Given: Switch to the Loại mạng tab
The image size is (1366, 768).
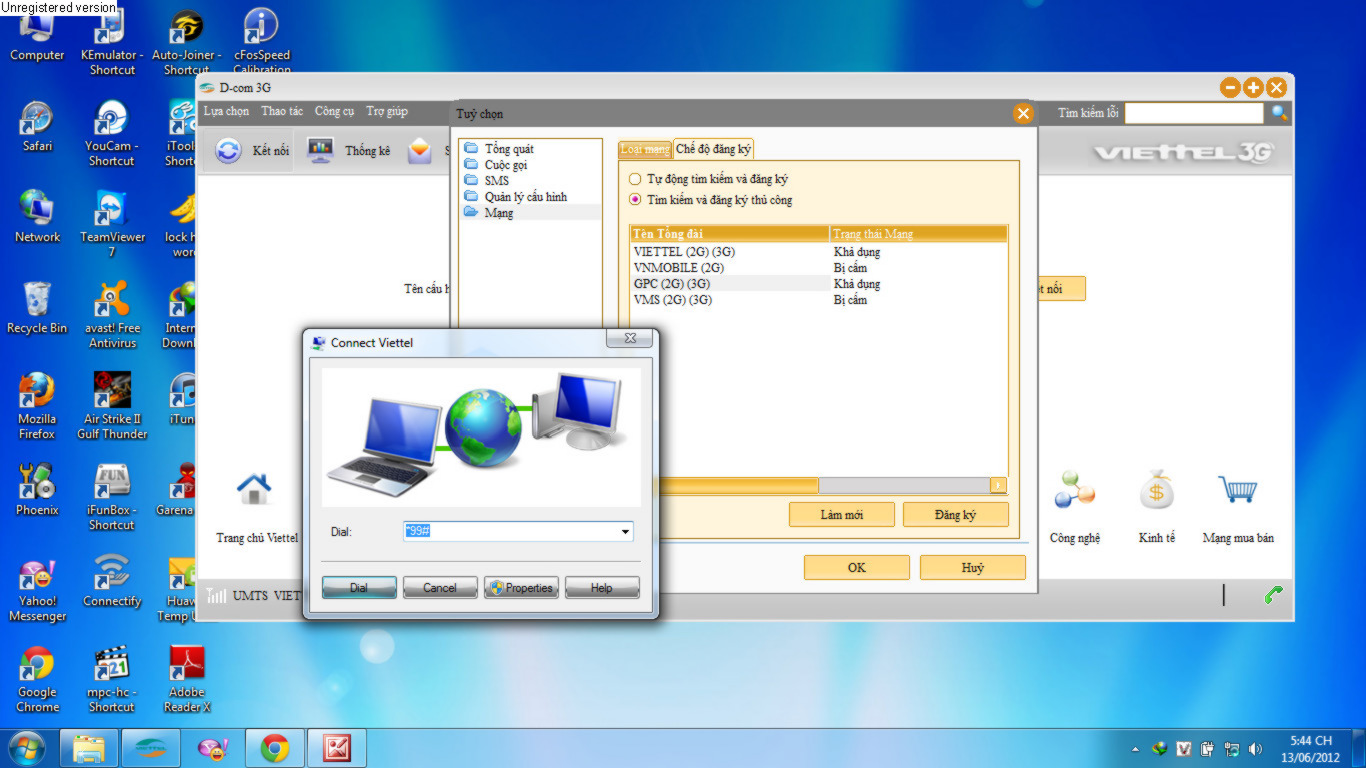Looking at the screenshot, I should click(645, 150).
